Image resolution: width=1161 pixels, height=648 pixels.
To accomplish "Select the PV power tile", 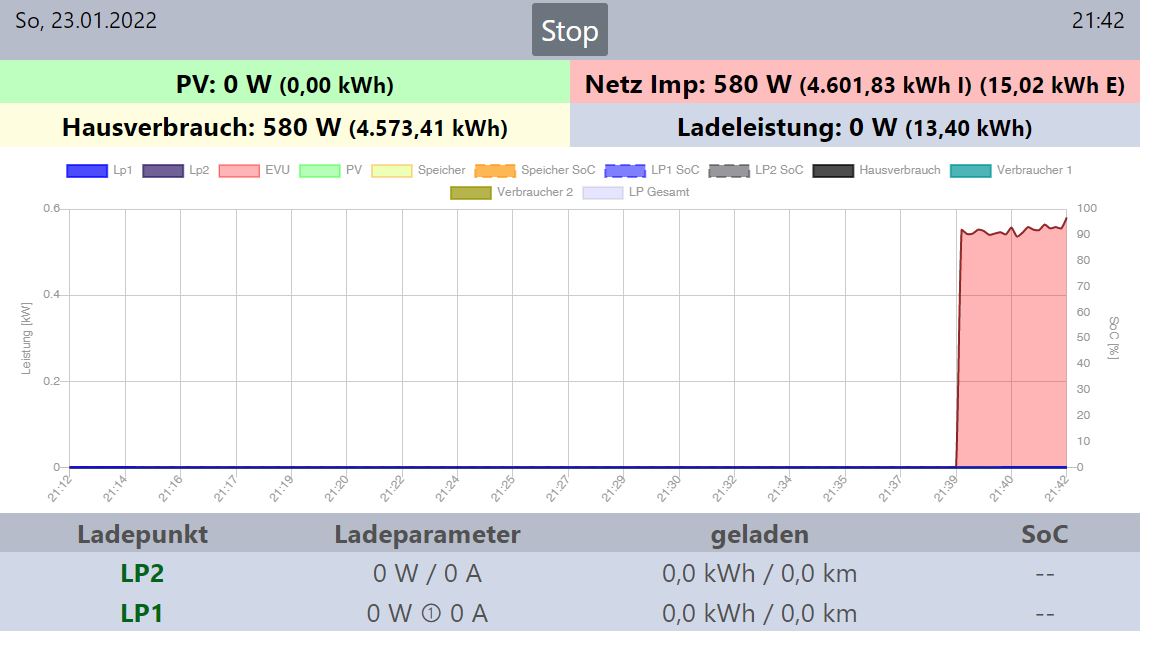I will click(285, 84).
